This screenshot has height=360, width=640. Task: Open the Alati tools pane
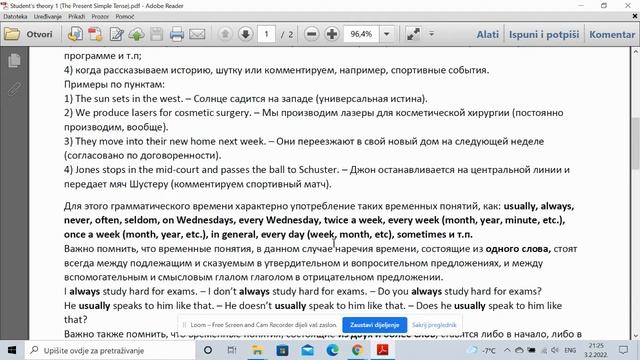click(488, 34)
